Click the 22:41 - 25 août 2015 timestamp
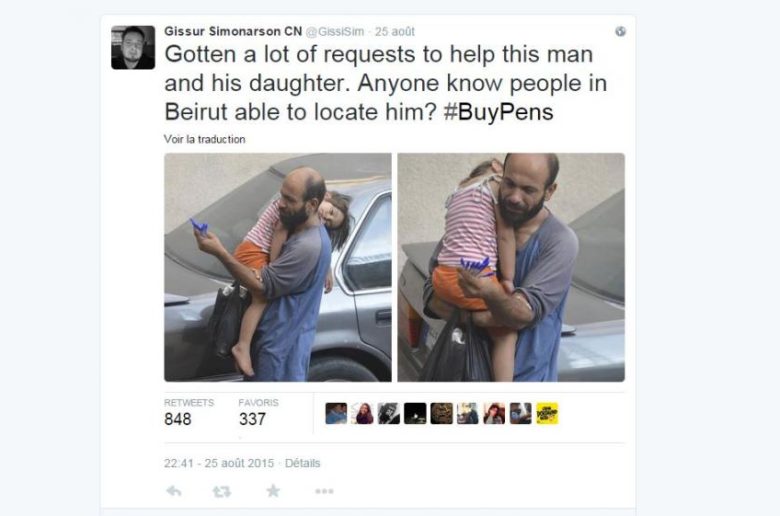780x516 pixels. [x=219, y=463]
